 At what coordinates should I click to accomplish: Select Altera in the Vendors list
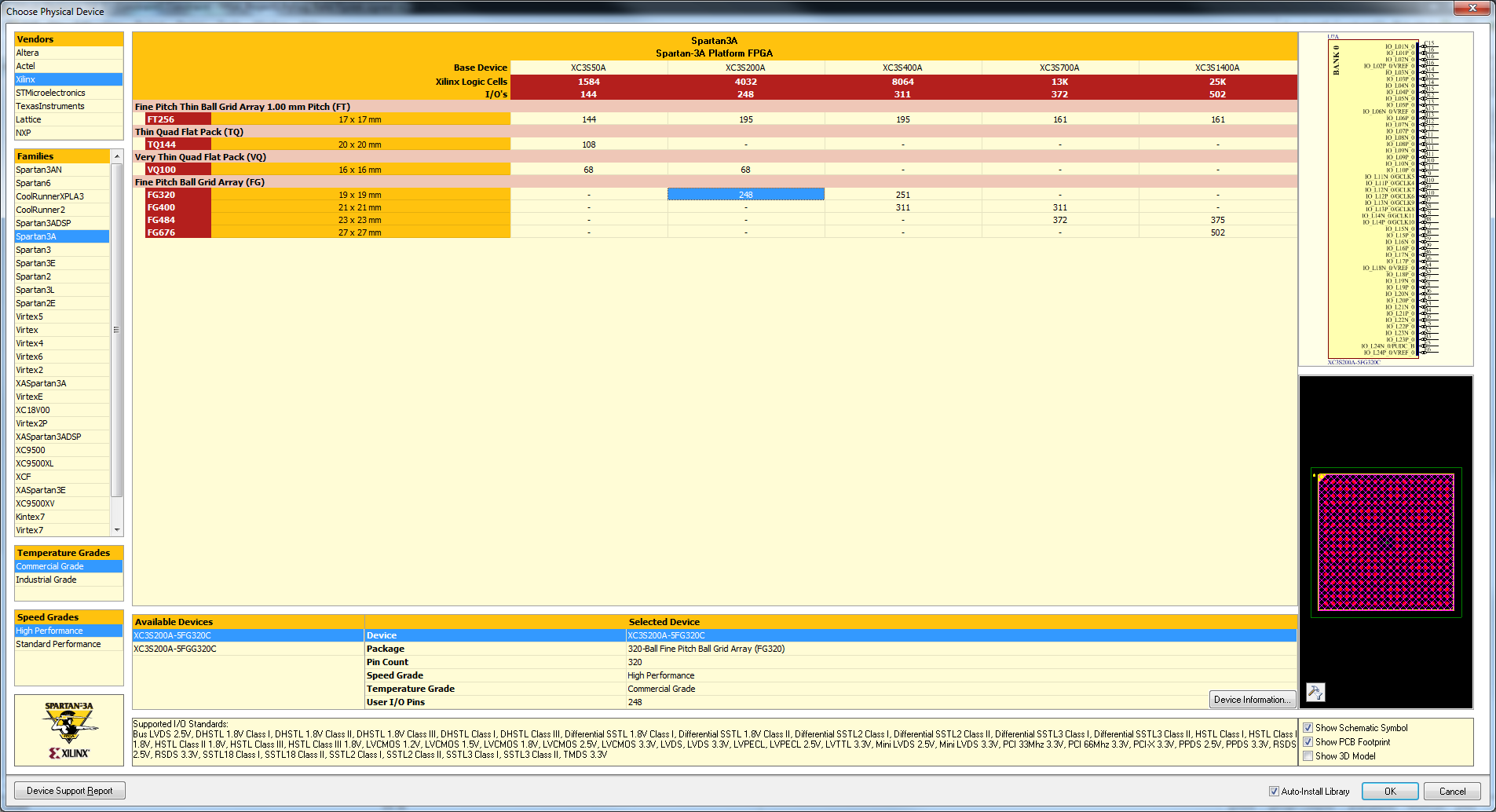(x=27, y=52)
